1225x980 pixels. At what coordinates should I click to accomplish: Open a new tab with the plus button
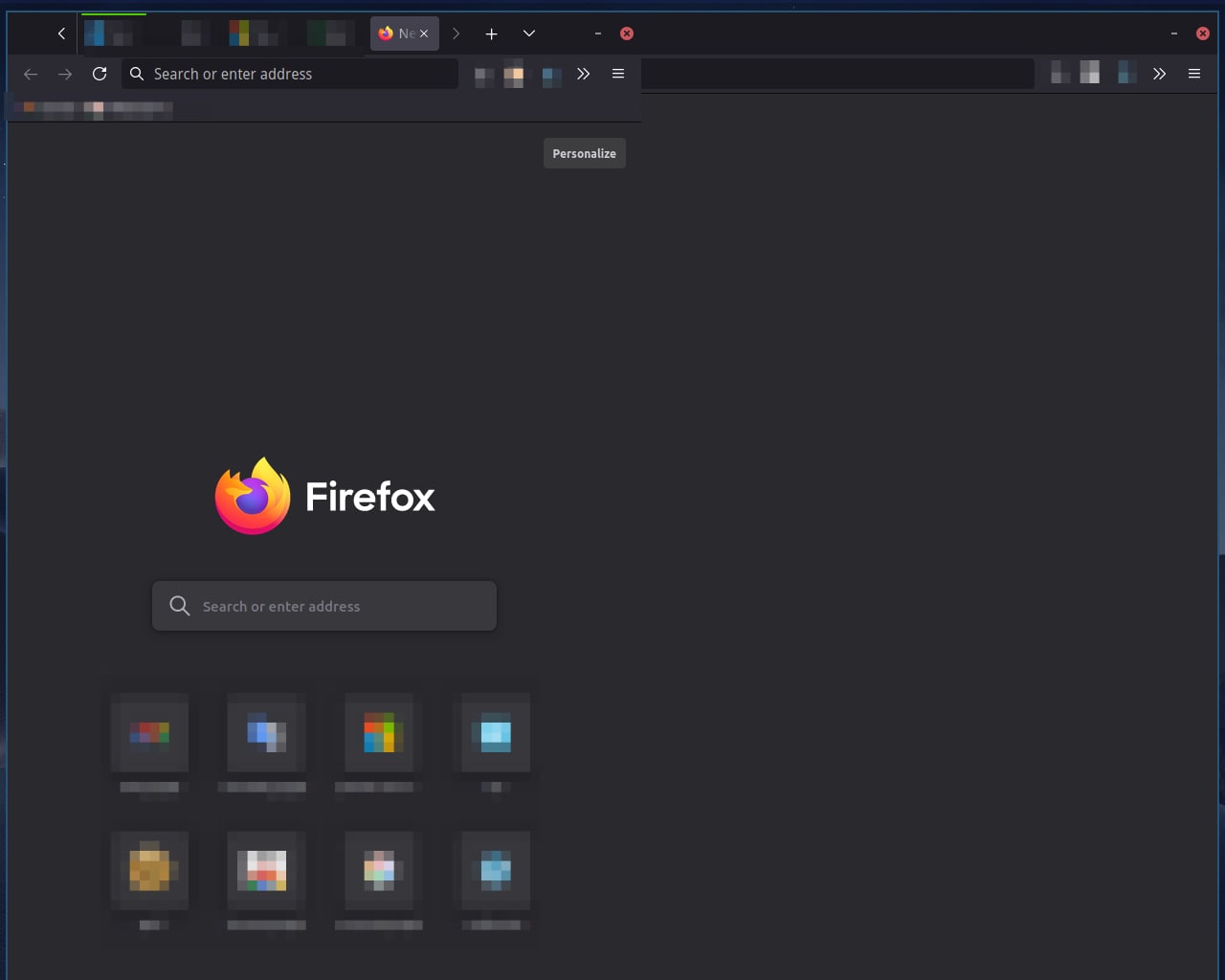[491, 33]
